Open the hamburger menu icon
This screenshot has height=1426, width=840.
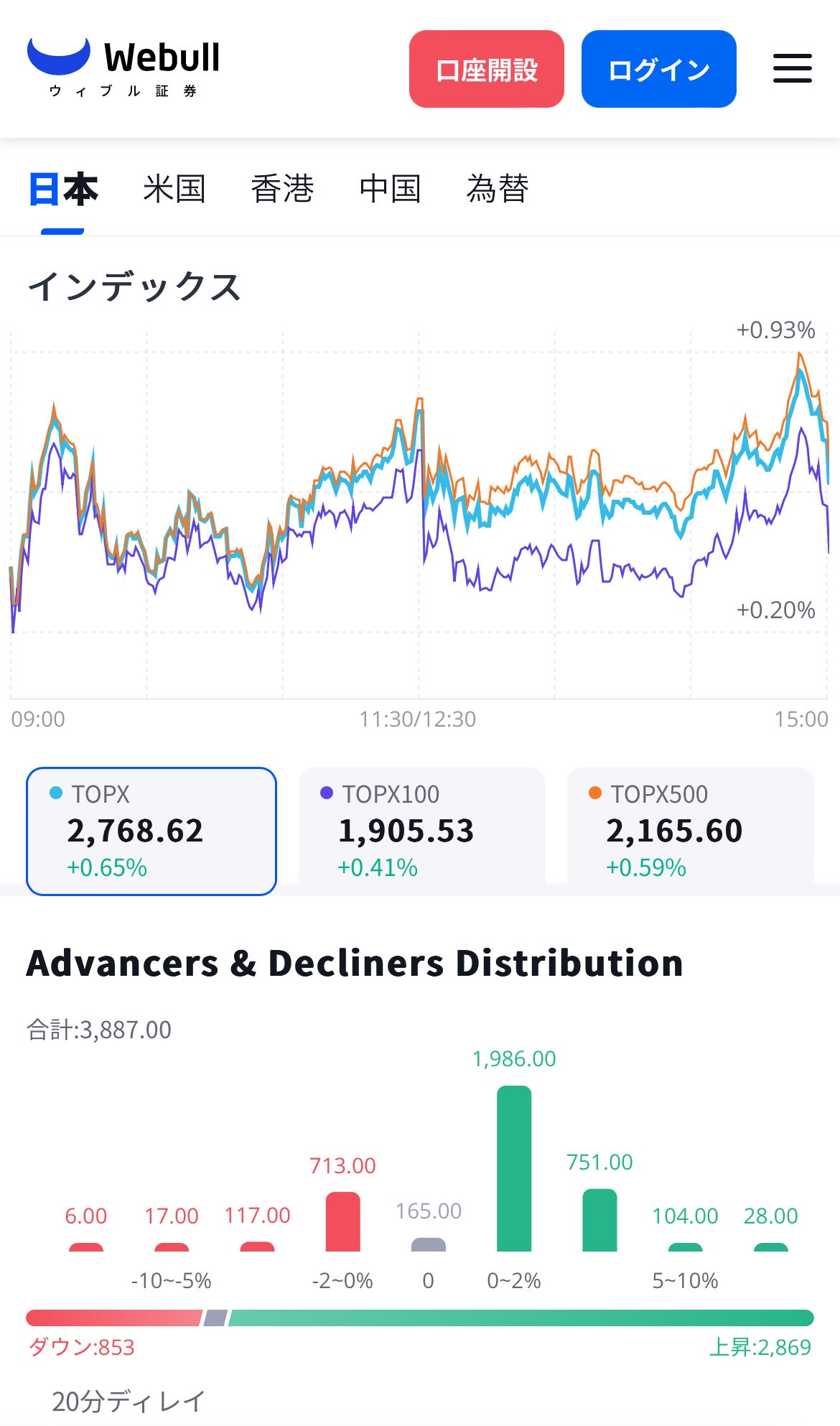coord(792,68)
